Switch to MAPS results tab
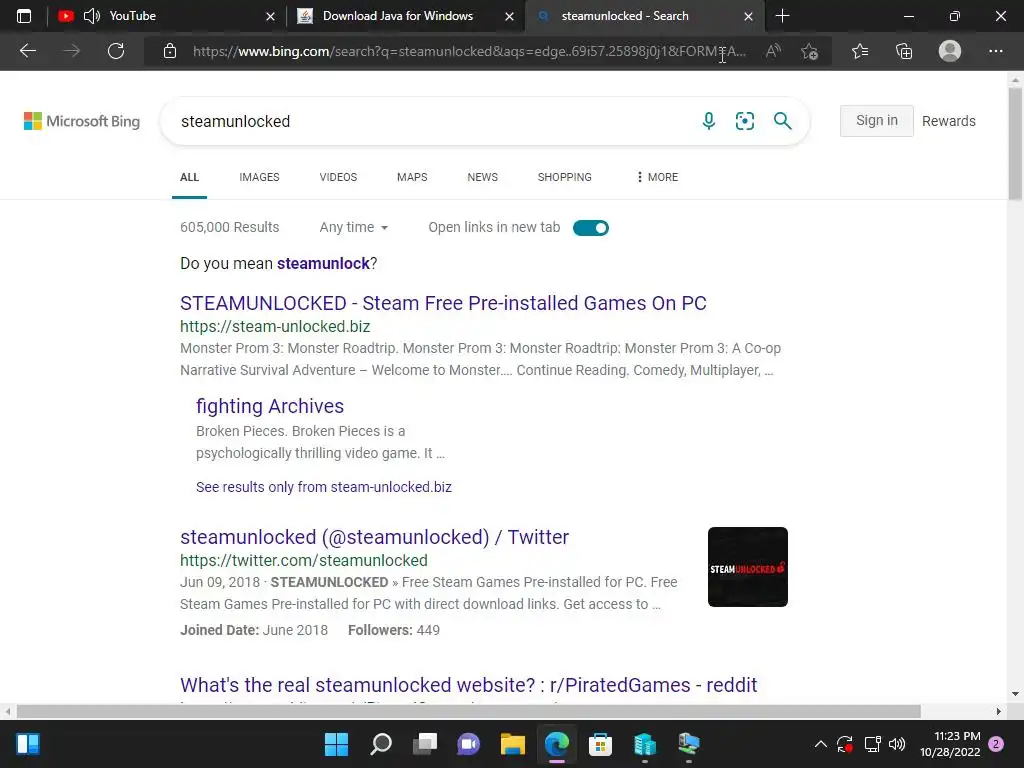Viewport: 1024px width, 768px height. pyautogui.click(x=412, y=177)
